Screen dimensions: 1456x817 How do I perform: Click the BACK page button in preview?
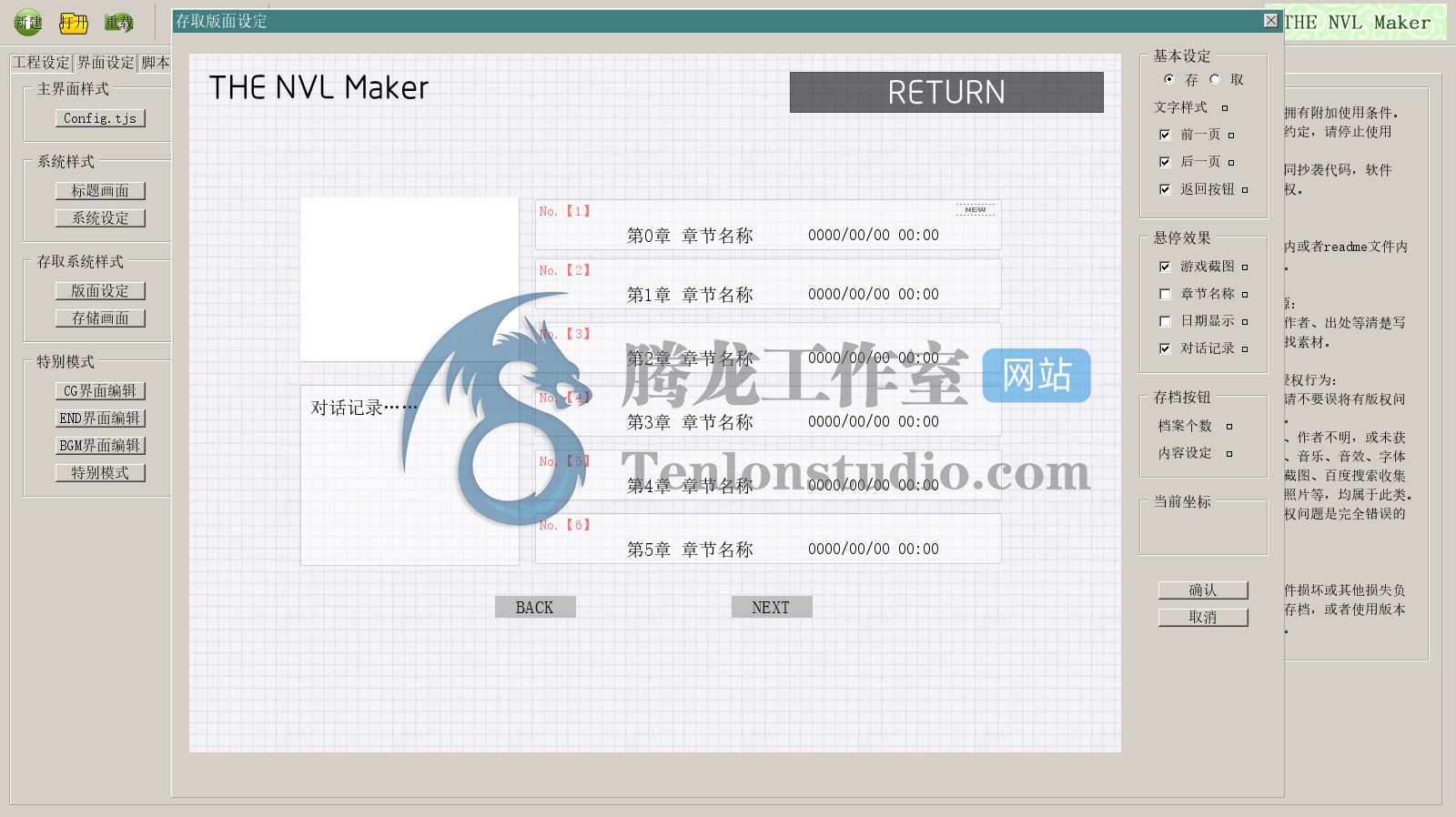(x=535, y=608)
